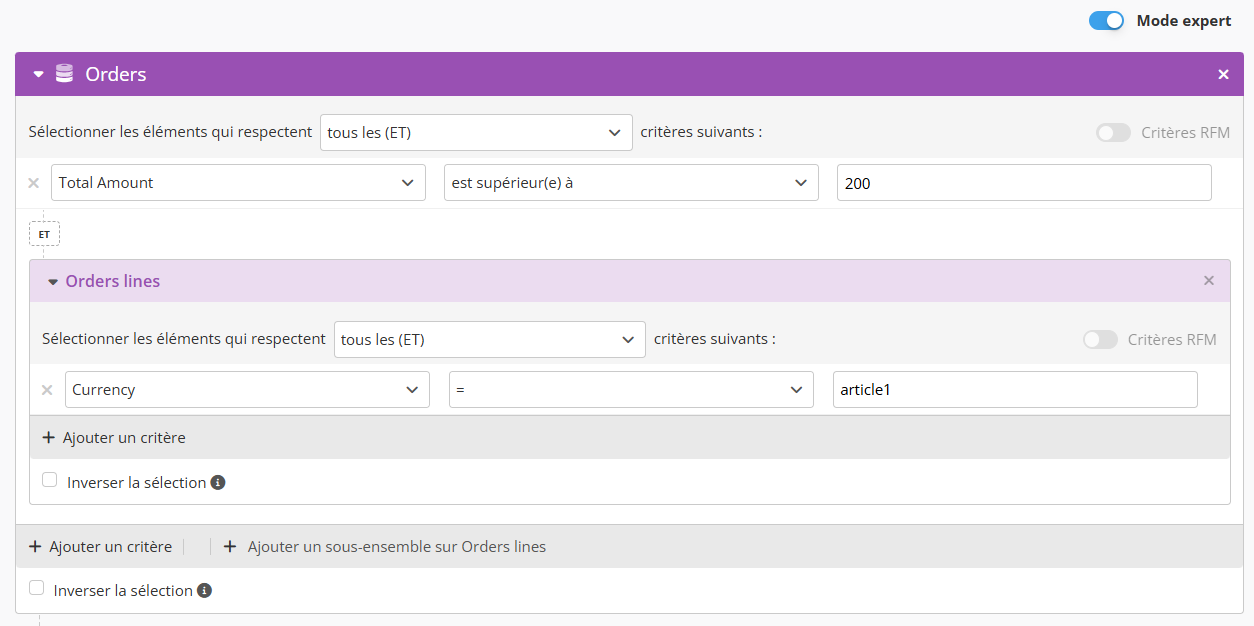Collapse the Orders panel with caret
1254x626 pixels.
[x=39, y=74]
